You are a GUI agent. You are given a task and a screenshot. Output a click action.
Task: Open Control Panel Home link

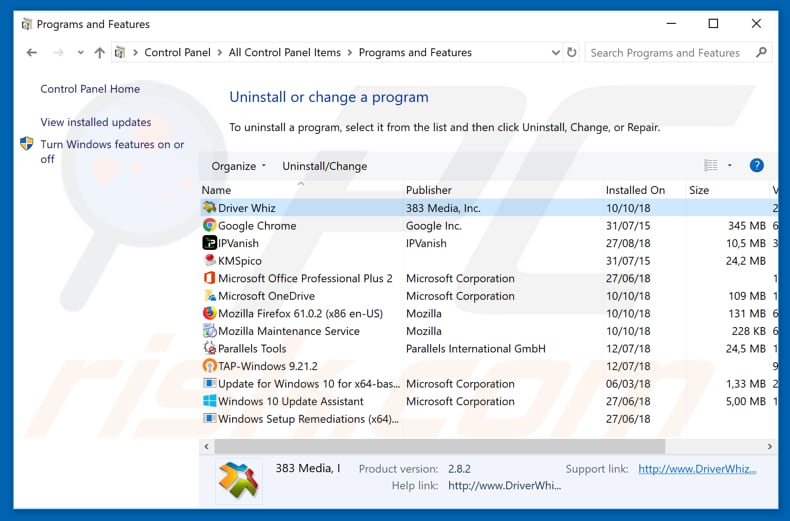(90, 89)
